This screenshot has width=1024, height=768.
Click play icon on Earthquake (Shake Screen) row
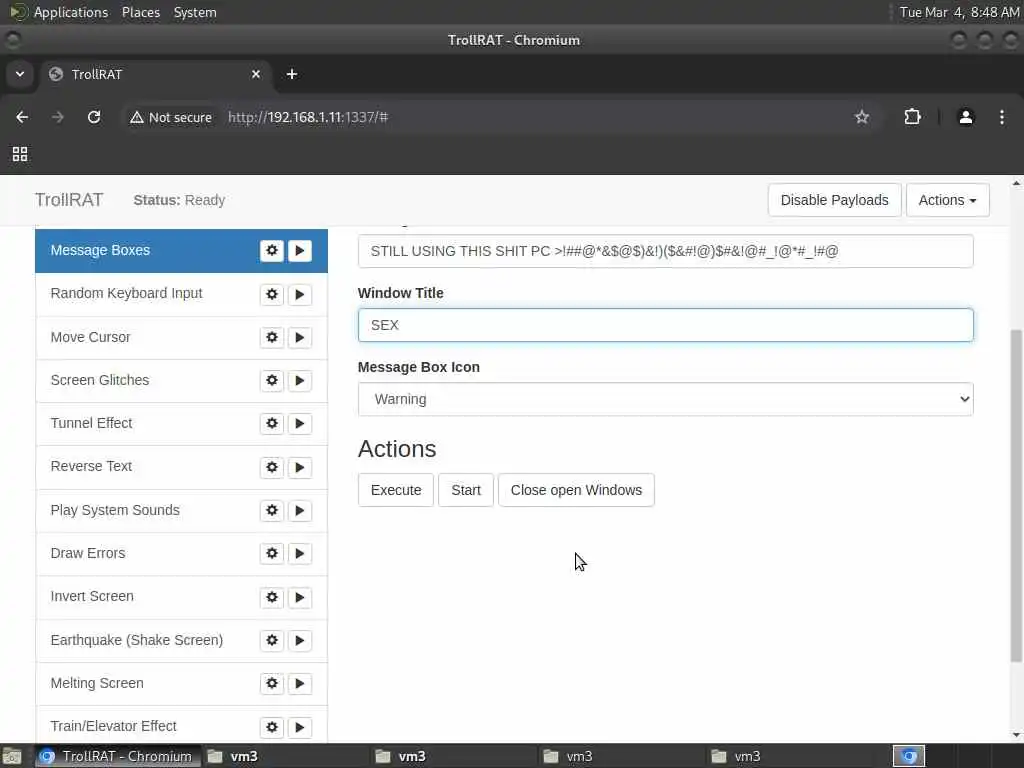(x=300, y=640)
